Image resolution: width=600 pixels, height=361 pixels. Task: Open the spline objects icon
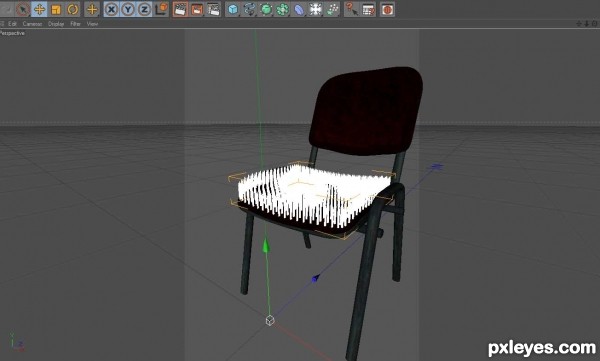[249, 9]
